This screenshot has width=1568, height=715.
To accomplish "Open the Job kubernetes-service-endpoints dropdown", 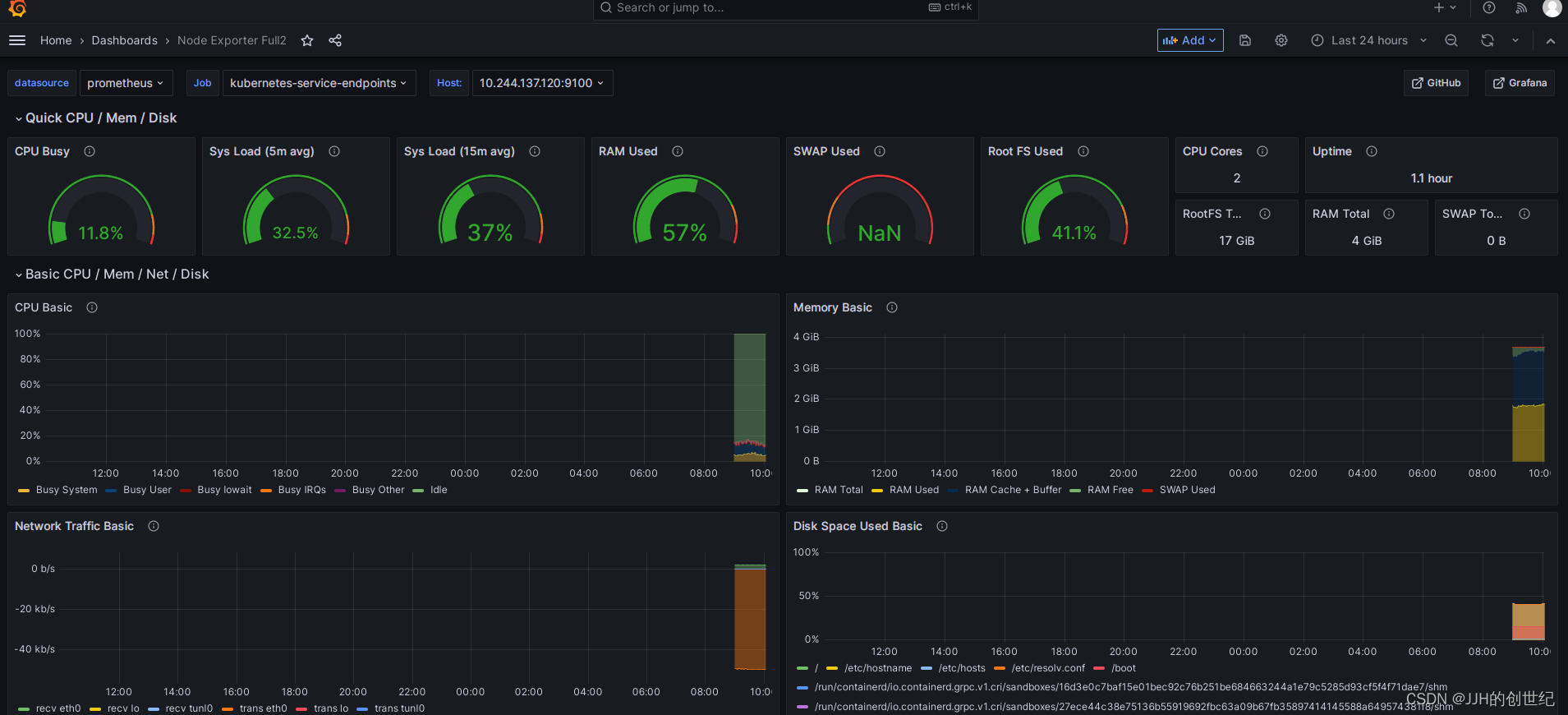I will (319, 83).
